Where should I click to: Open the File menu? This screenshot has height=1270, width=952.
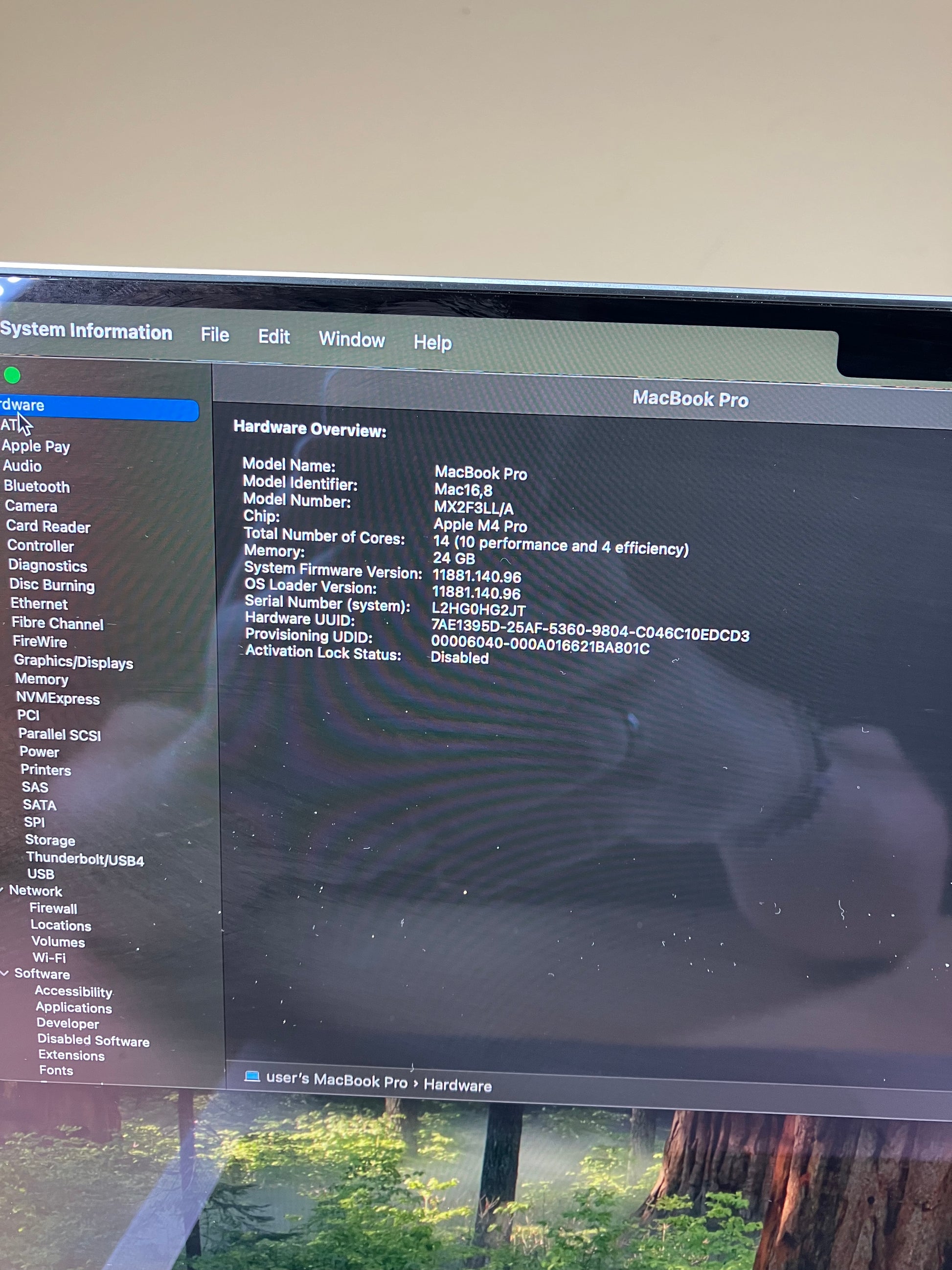tap(215, 335)
